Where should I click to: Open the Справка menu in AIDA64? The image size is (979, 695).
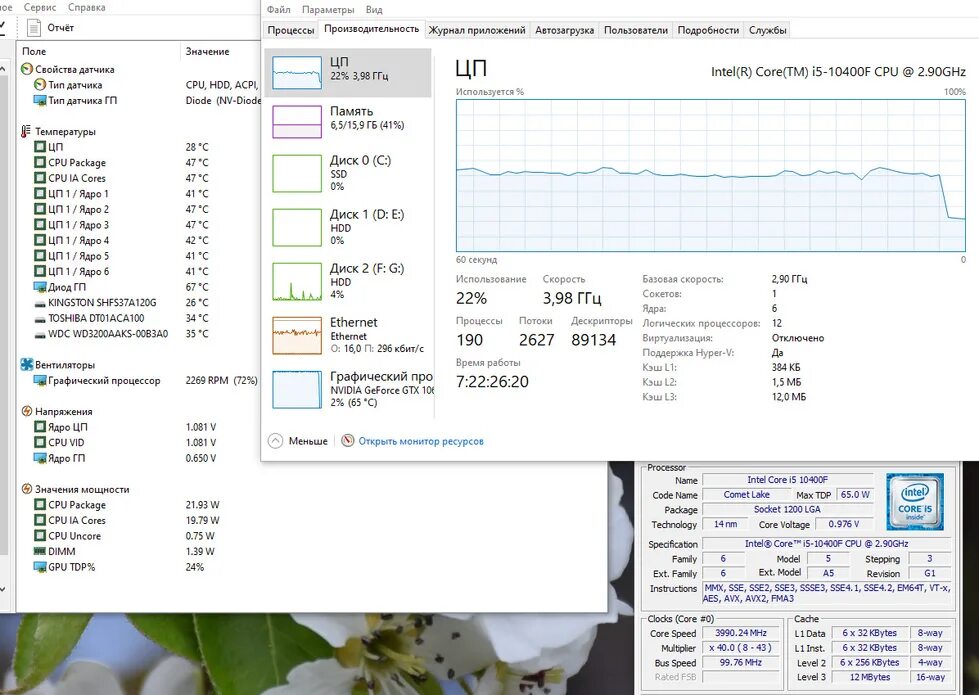point(86,7)
